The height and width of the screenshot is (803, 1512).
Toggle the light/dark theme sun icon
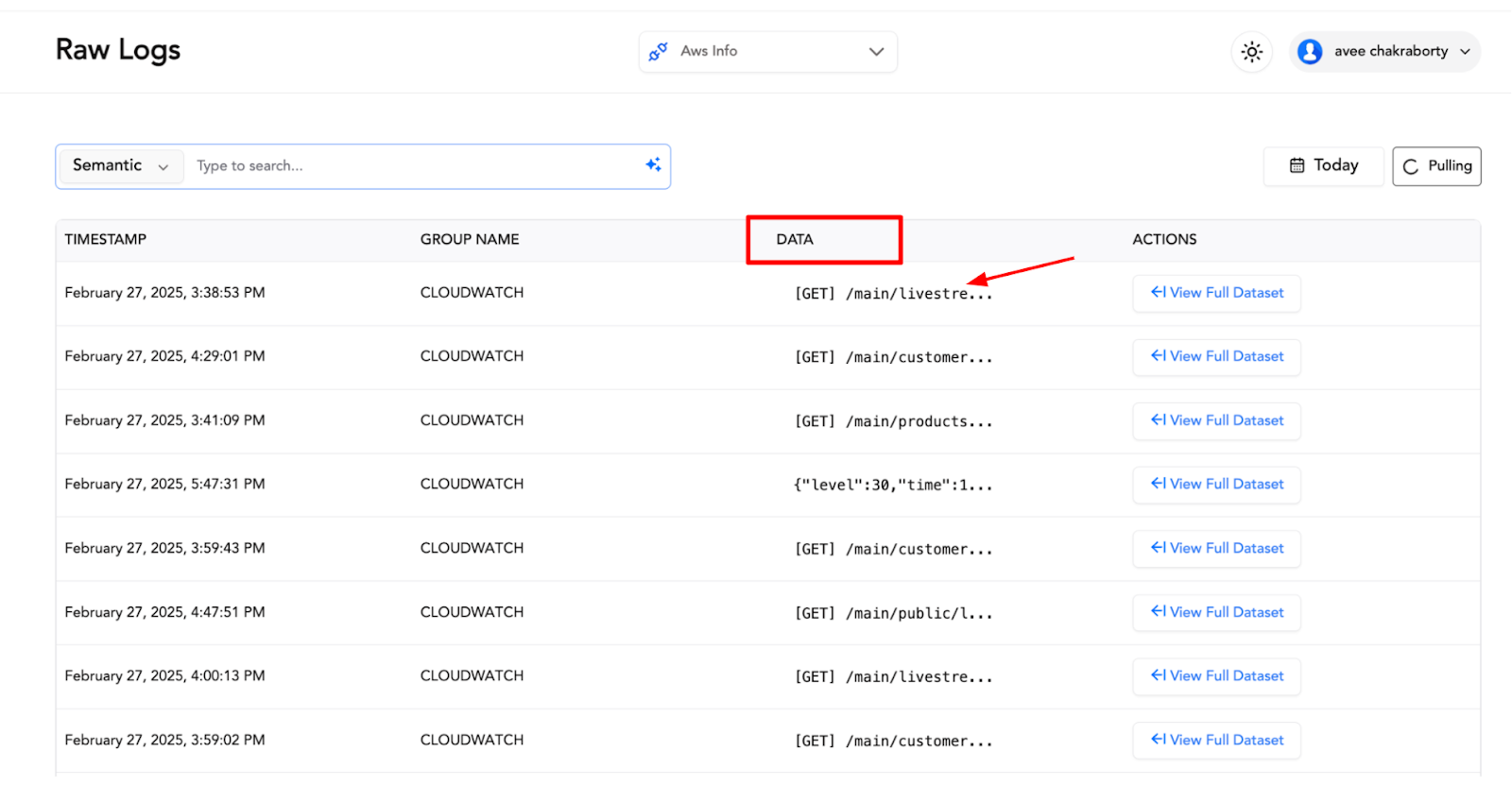(x=1252, y=52)
